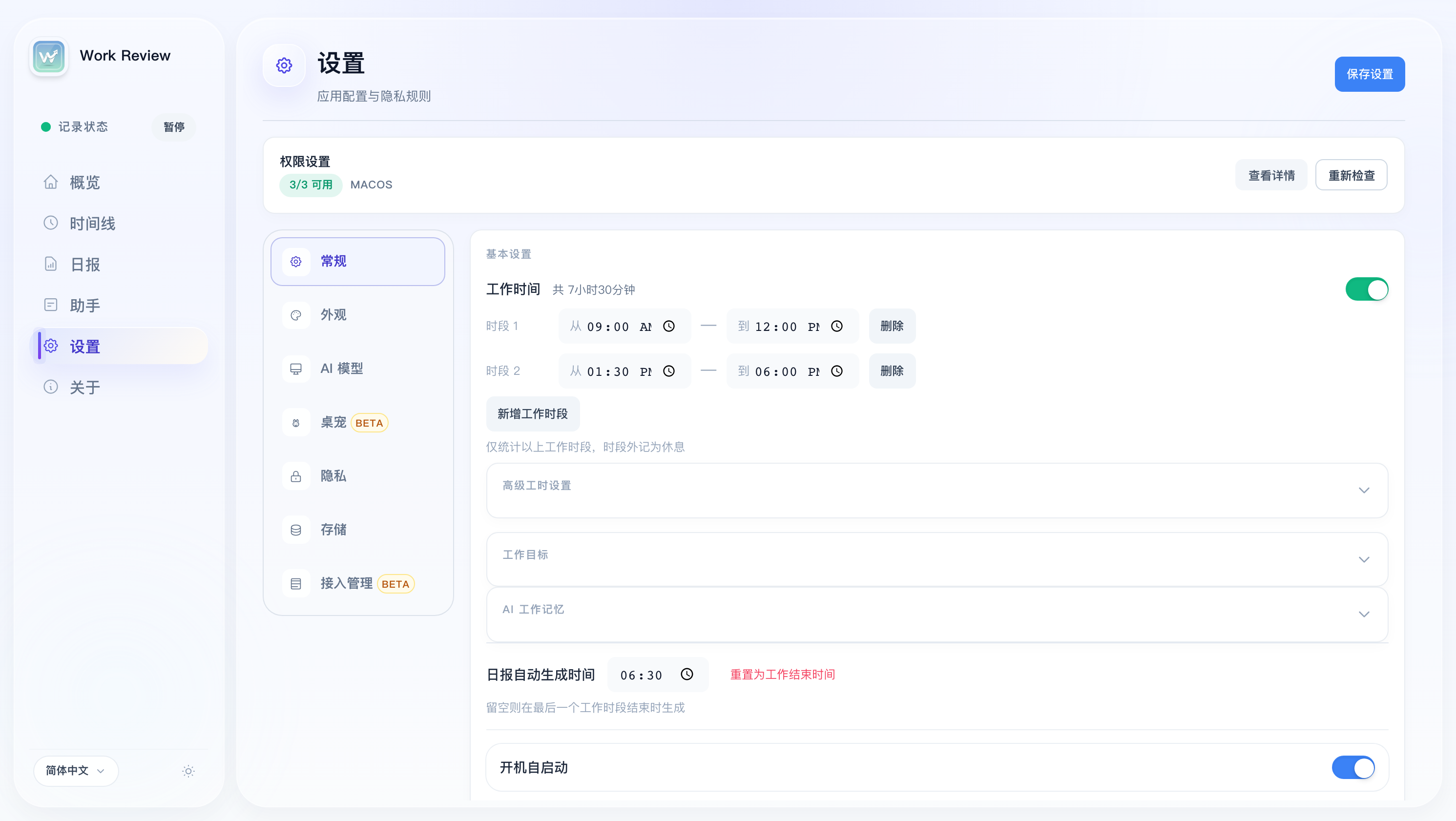The height and width of the screenshot is (821, 1456).
Task: Click the list icon in the 接入管理 tab
Action: [295, 584]
